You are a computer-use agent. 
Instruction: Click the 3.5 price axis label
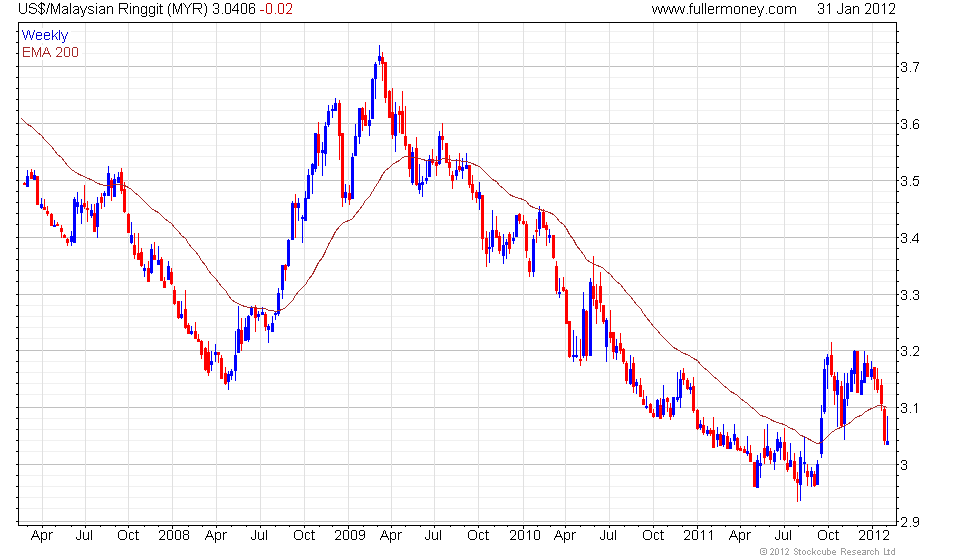(909, 181)
